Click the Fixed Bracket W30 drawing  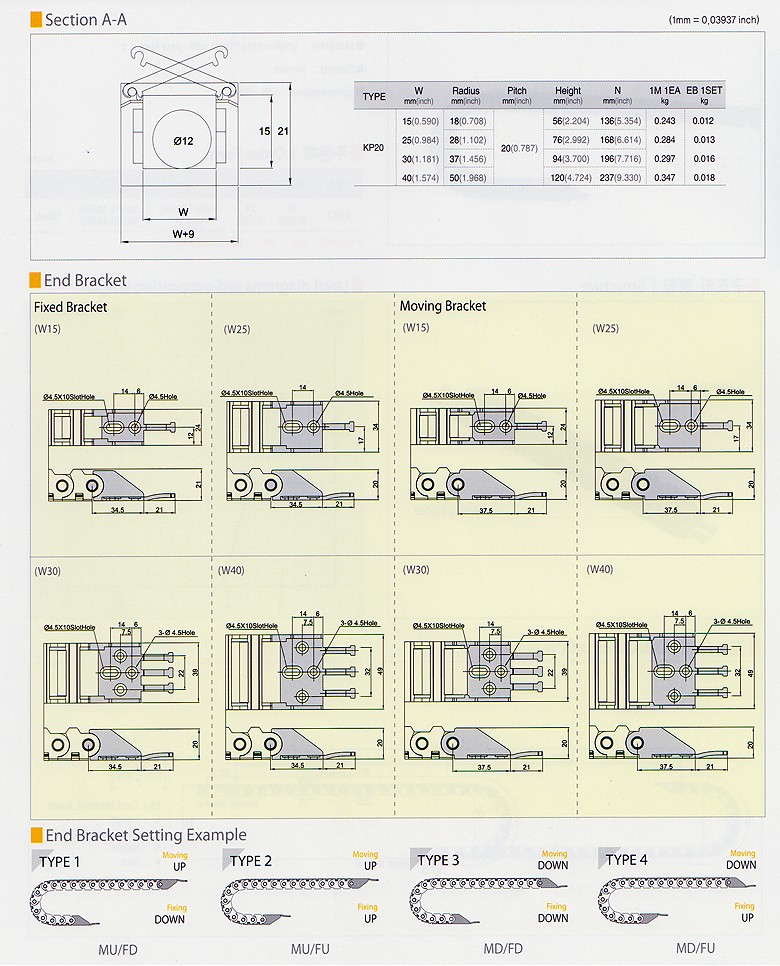point(115,690)
